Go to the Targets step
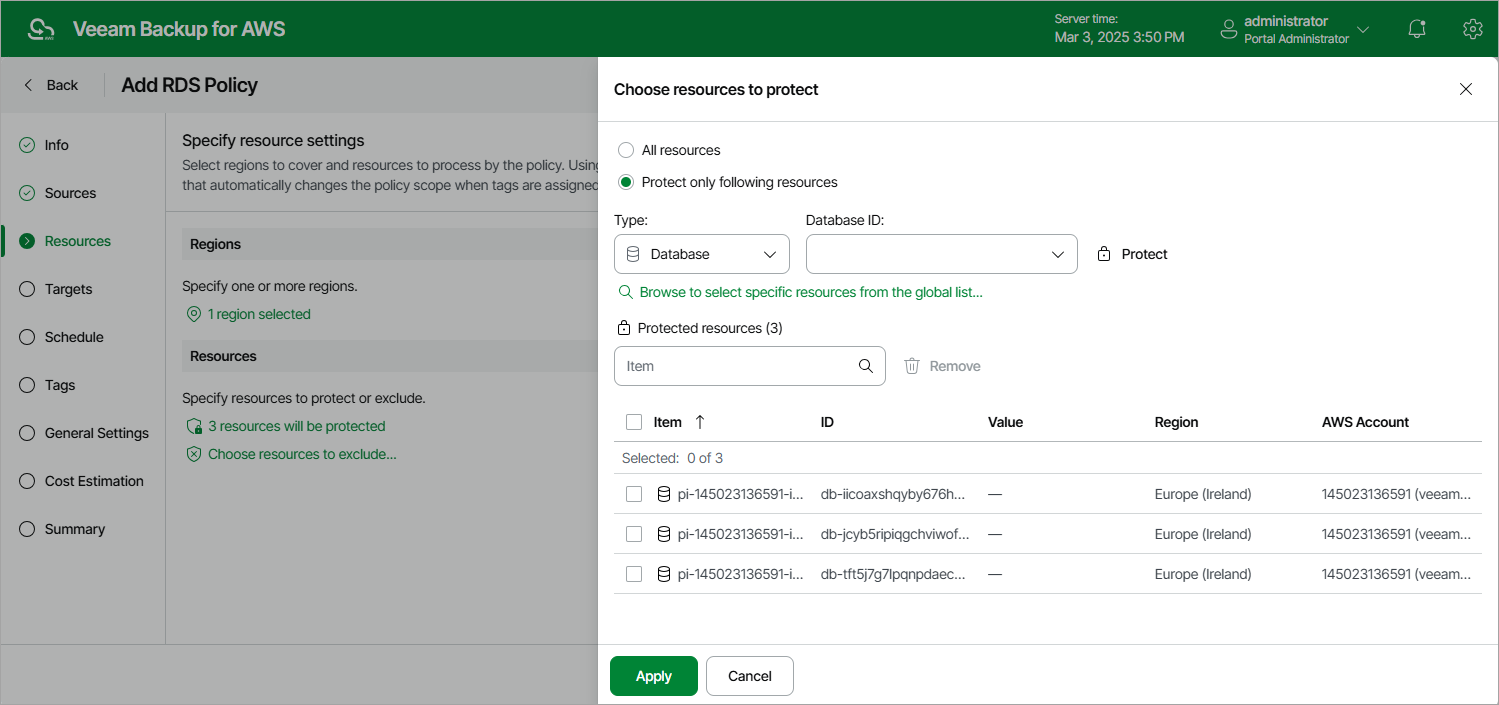Image resolution: width=1499 pixels, height=705 pixels. [68, 289]
